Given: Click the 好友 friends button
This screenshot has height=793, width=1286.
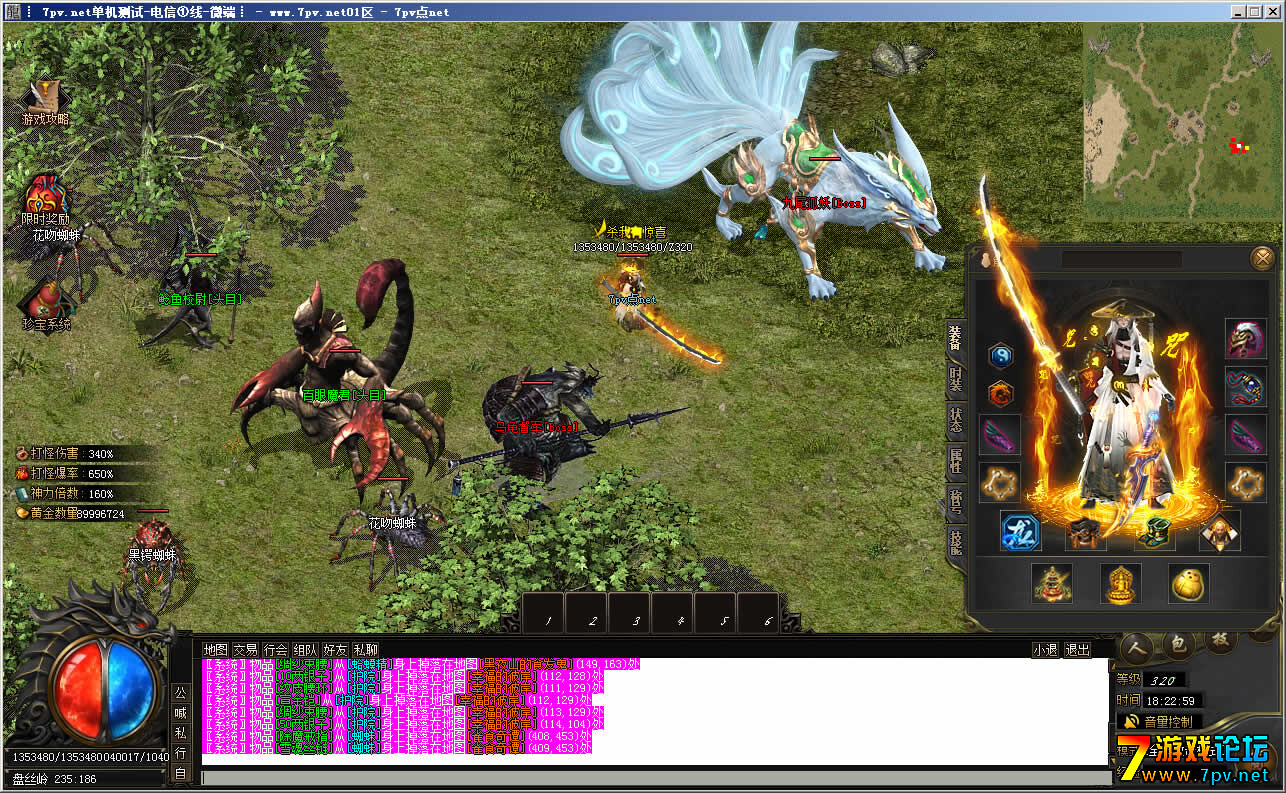Looking at the screenshot, I should point(336,650).
